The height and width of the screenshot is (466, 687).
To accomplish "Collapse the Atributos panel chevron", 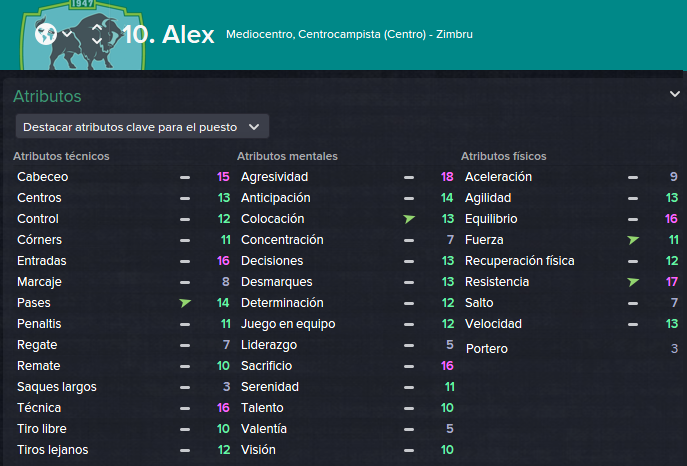I will 675,94.
